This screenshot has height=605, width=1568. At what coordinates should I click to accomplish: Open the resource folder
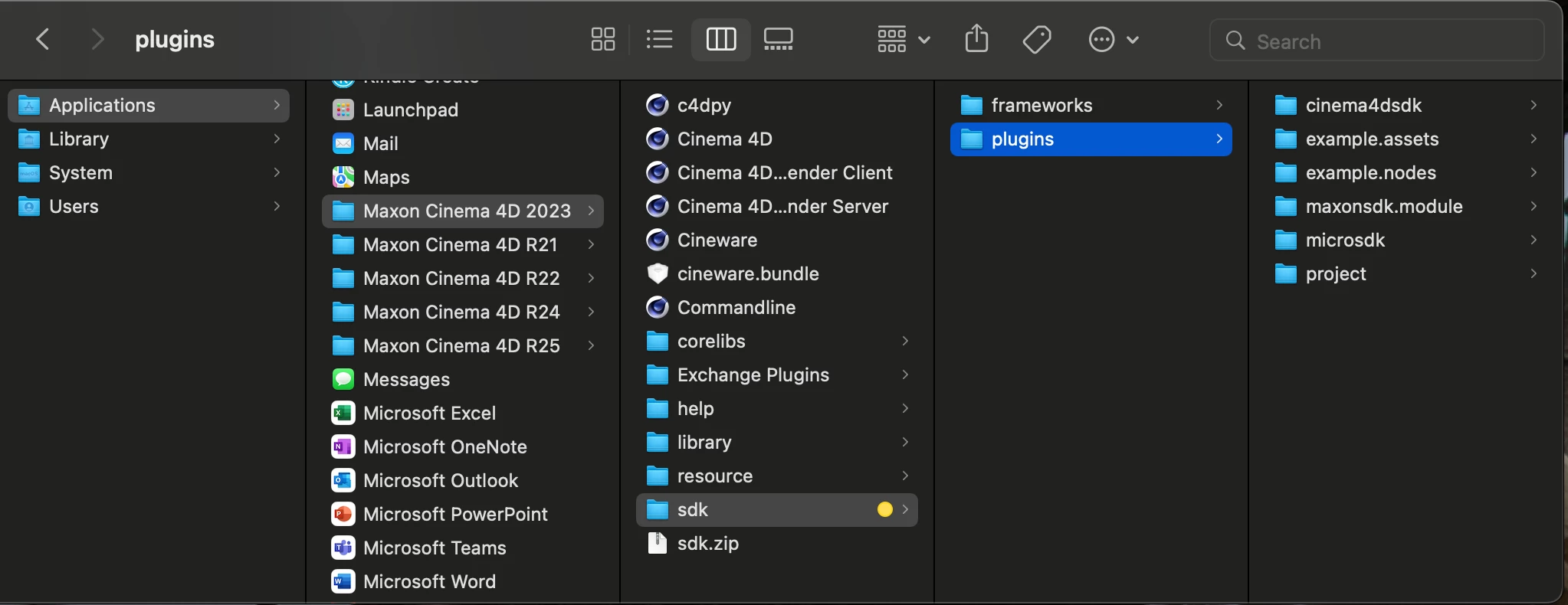click(777, 476)
